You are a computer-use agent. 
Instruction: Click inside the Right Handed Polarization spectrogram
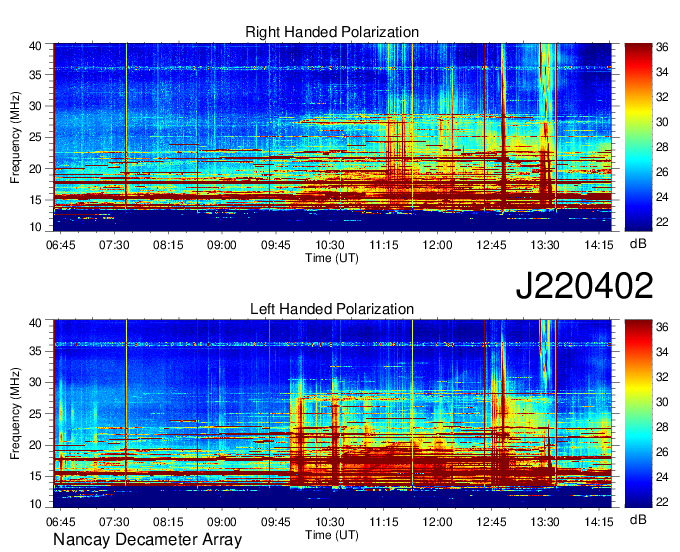pos(332,137)
